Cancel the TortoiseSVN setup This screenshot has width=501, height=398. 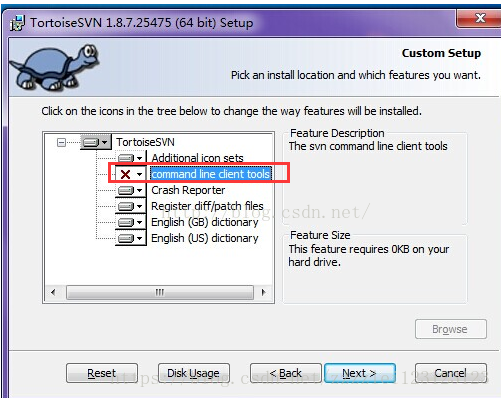pyautogui.click(x=451, y=373)
